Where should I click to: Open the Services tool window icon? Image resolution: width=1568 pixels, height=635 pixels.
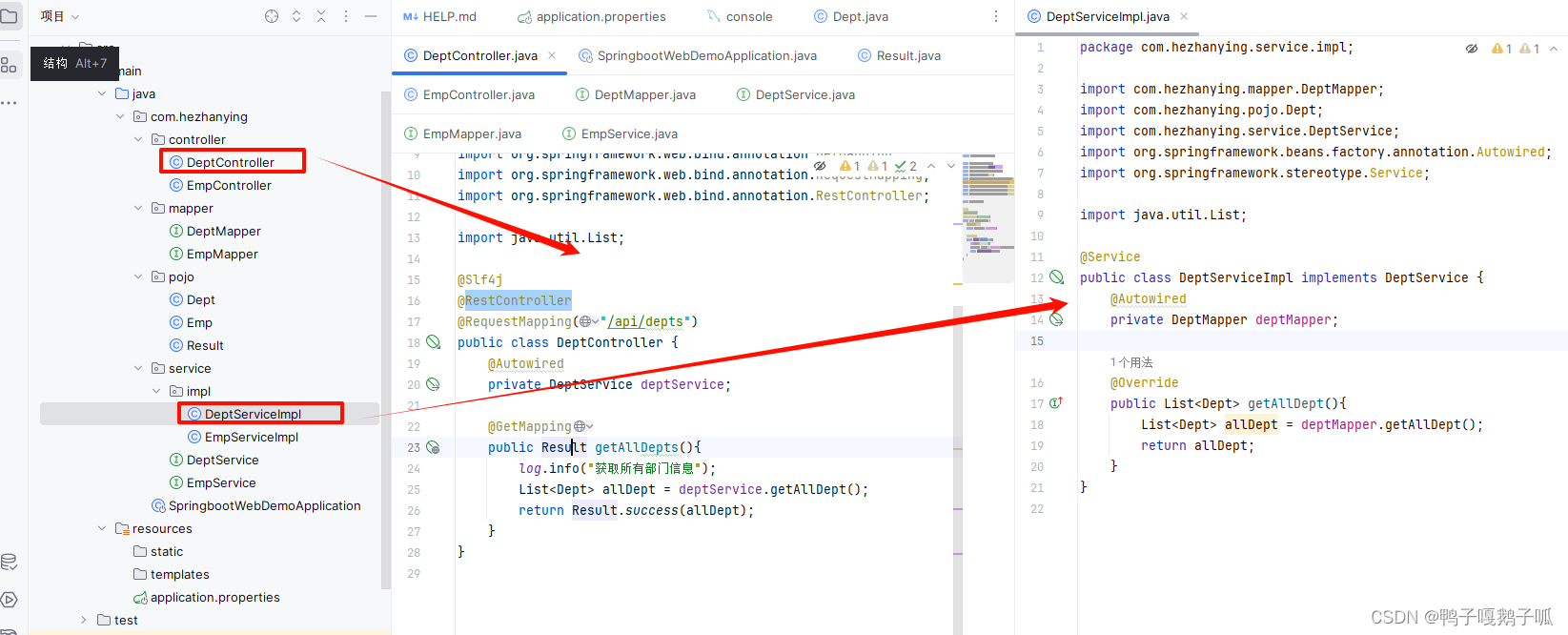(10, 600)
